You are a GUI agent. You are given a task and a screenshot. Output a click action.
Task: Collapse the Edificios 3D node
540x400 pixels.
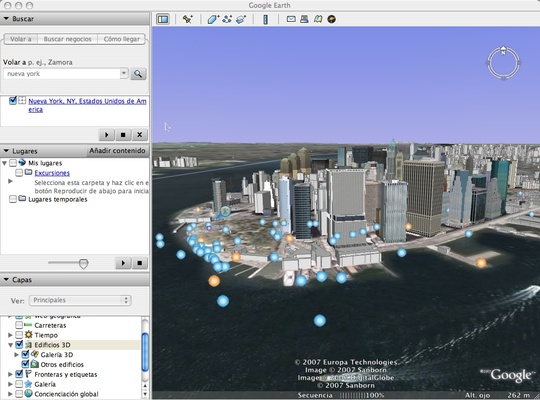click(x=10, y=345)
